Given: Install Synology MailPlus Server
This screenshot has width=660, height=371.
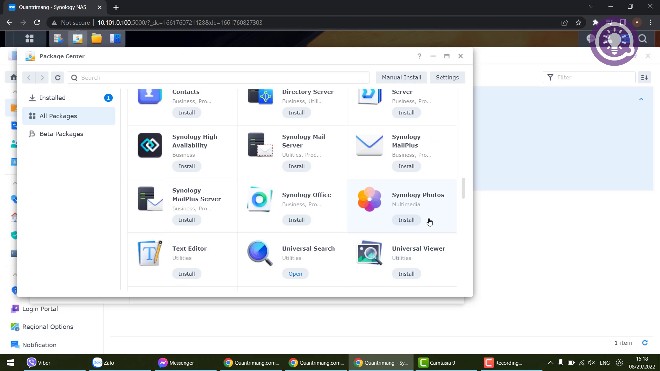Looking at the screenshot, I should [x=186, y=220].
